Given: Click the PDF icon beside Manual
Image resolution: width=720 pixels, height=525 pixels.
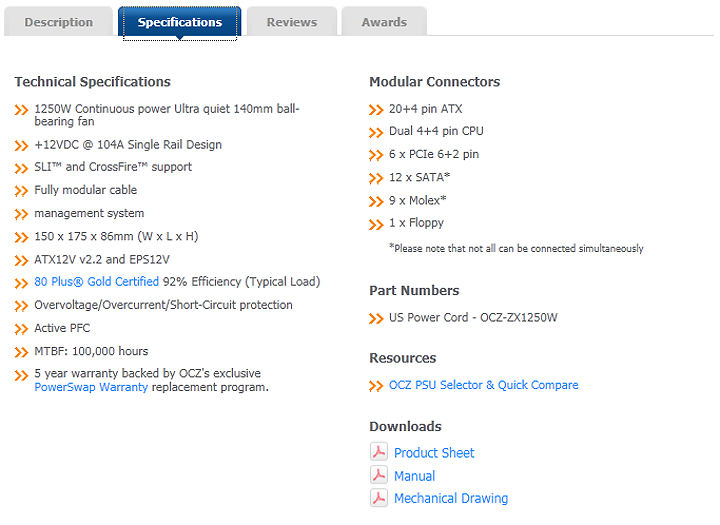Looking at the screenshot, I should click(x=378, y=476).
